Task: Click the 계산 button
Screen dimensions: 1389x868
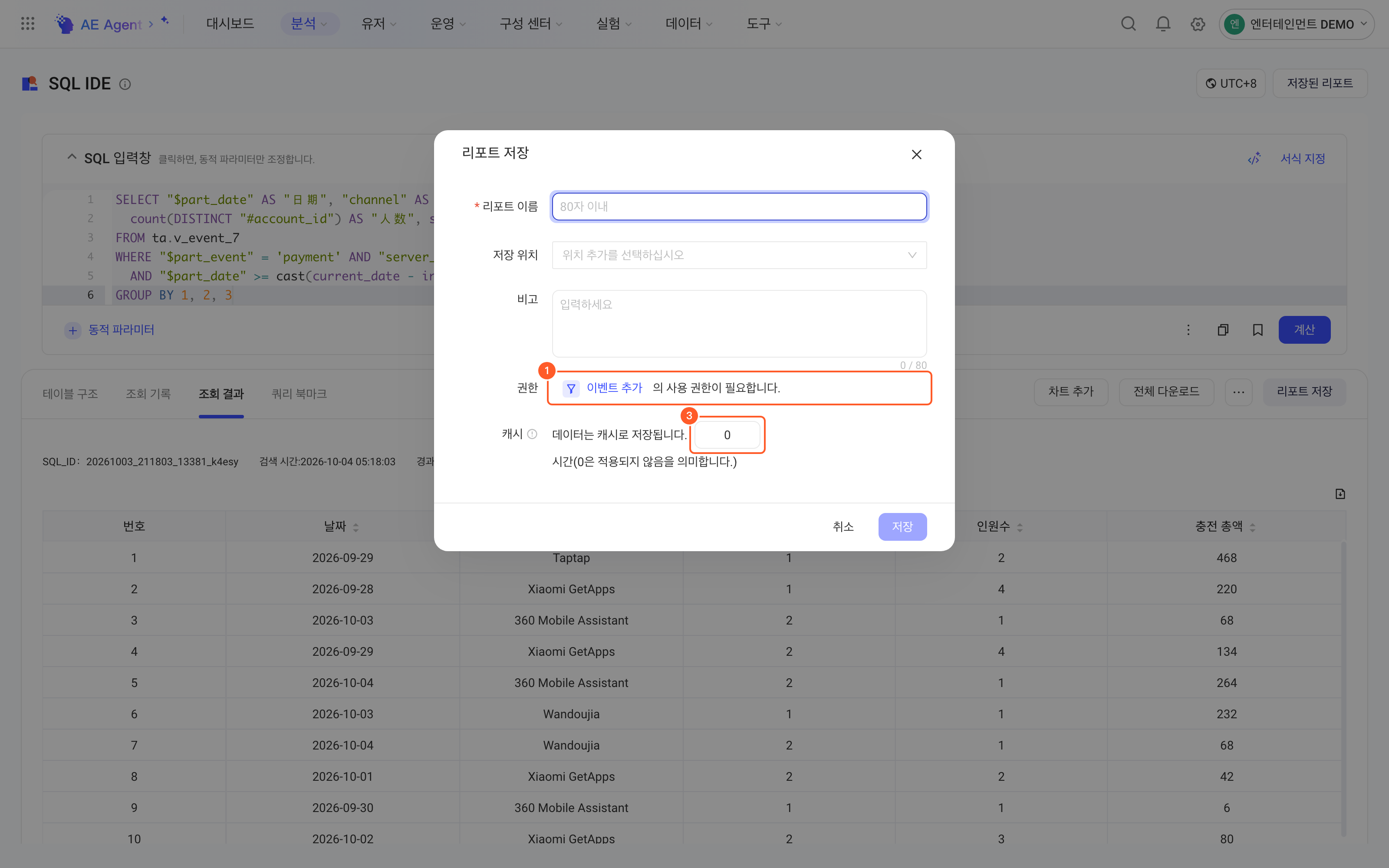Action: coord(1304,329)
